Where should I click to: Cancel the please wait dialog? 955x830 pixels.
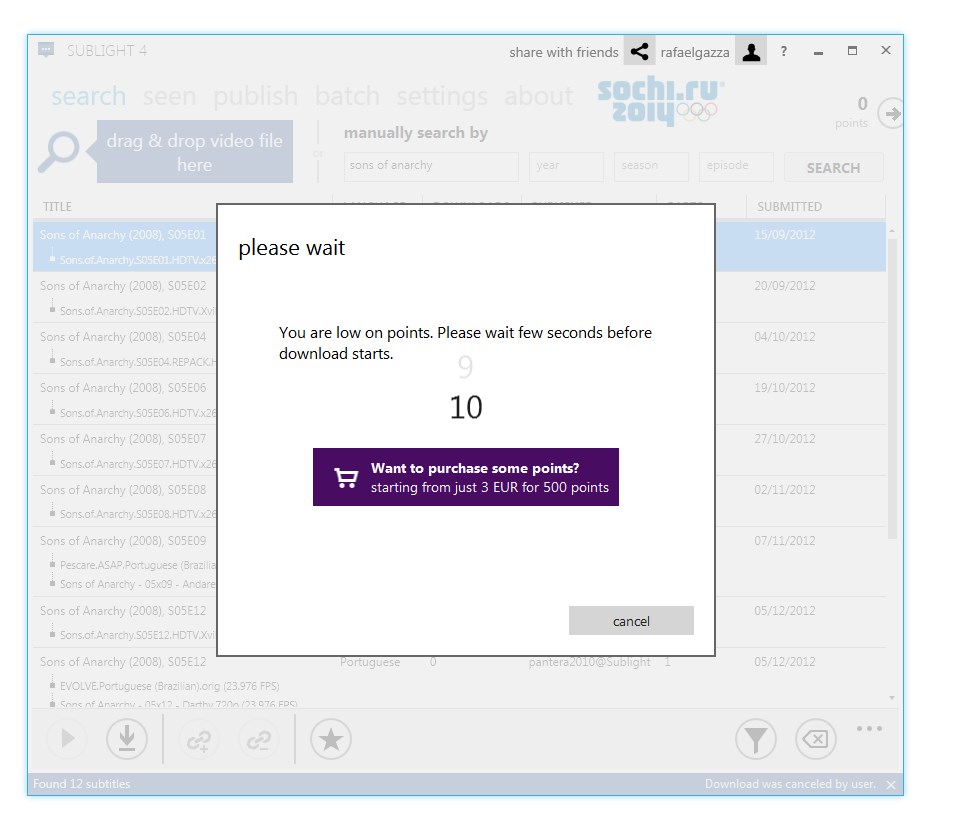point(631,621)
